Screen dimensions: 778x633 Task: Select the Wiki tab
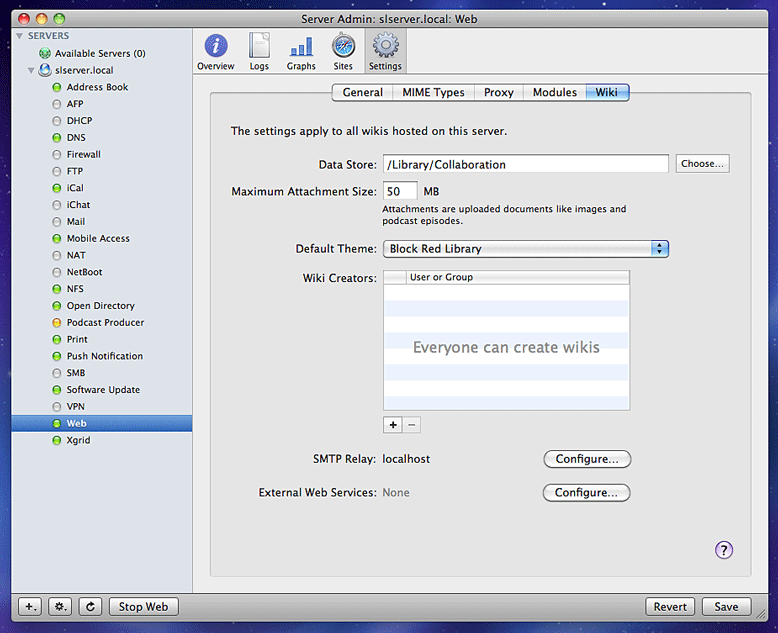coord(607,92)
